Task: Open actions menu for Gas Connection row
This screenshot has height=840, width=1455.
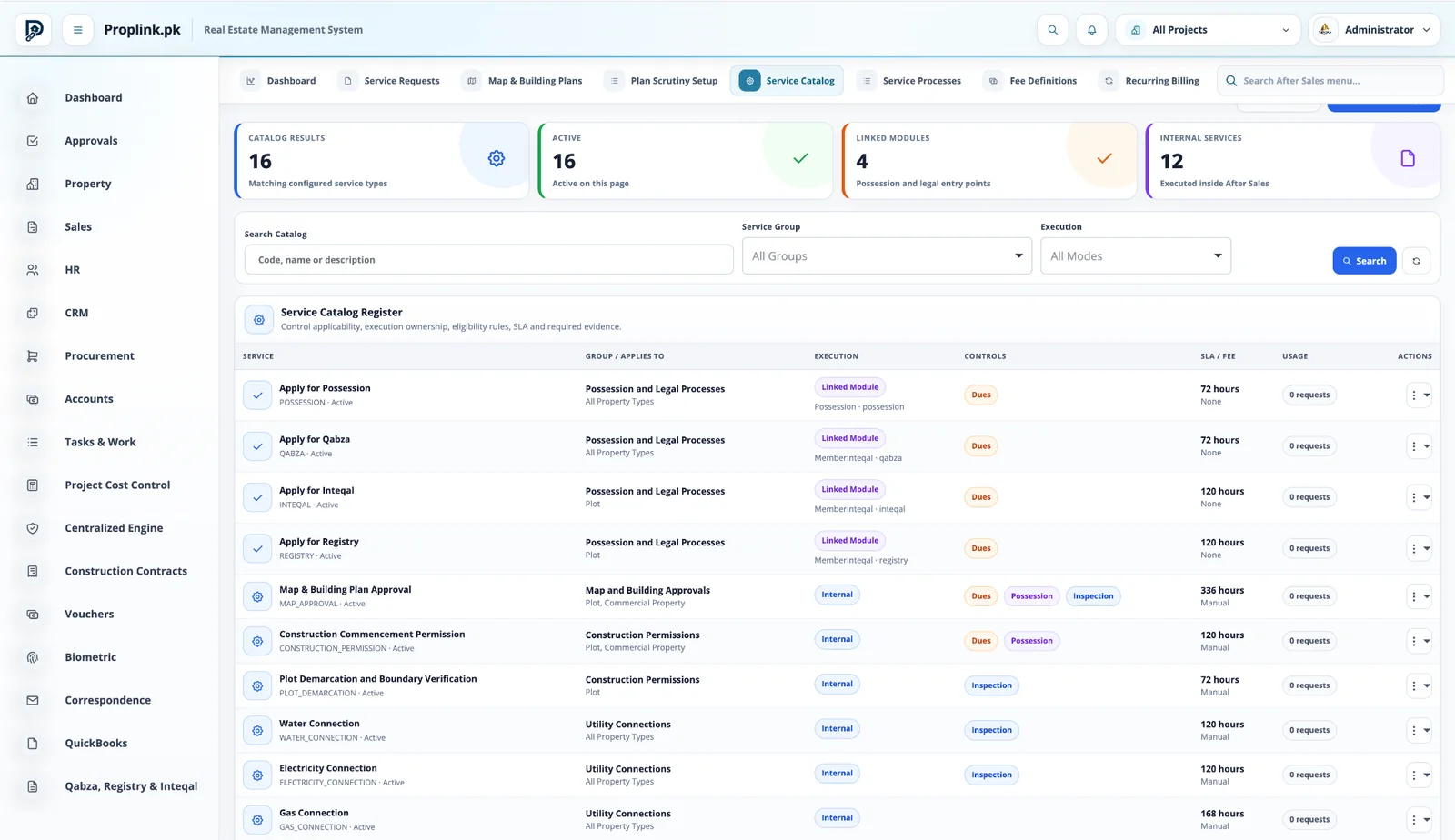Action: (x=1419, y=820)
